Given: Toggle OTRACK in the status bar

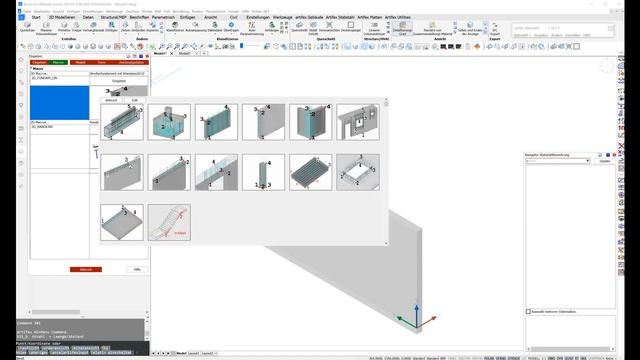Looking at the screenshot, I should (513, 358).
